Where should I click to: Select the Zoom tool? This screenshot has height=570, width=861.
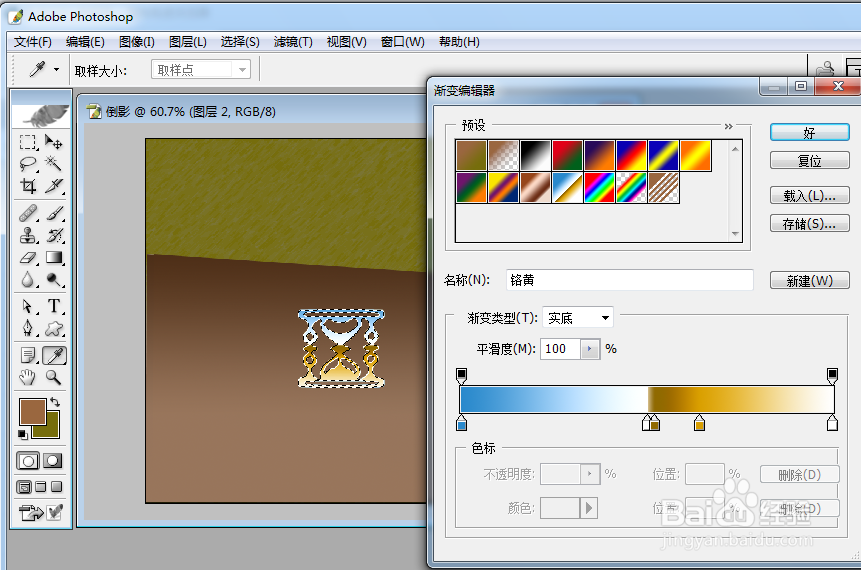[x=54, y=377]
